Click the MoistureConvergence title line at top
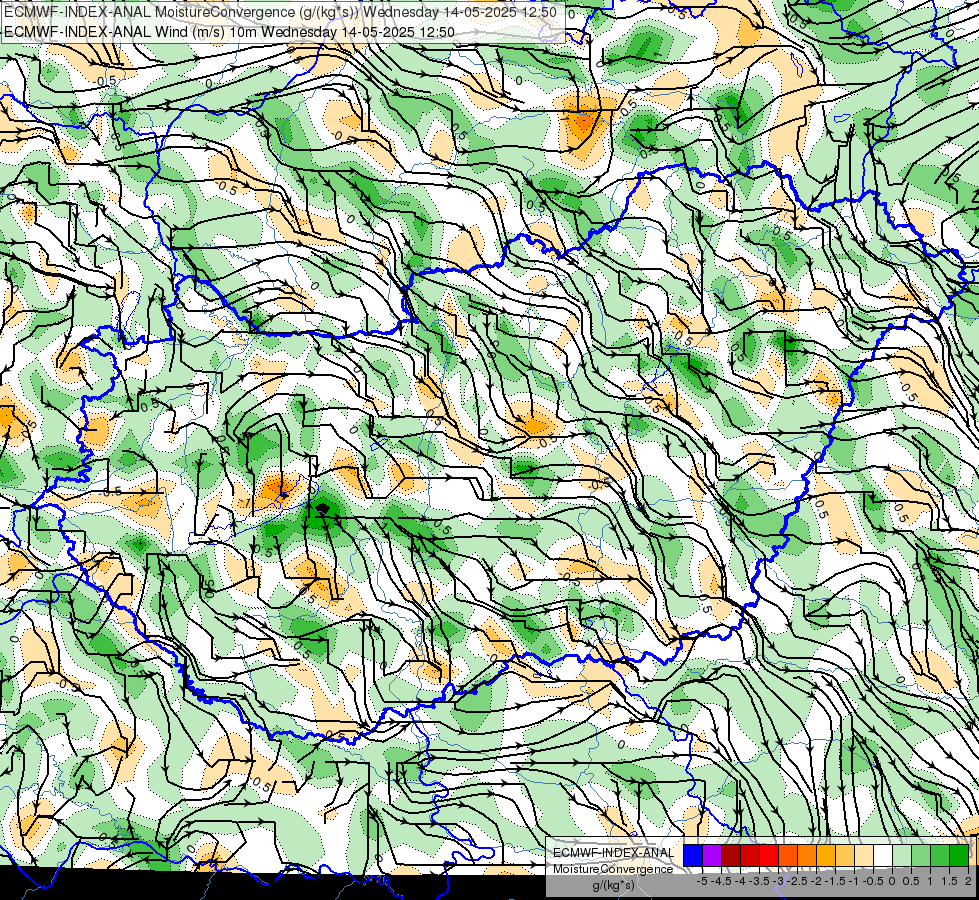This screenshot has height=900, width=979. point(280,12)
